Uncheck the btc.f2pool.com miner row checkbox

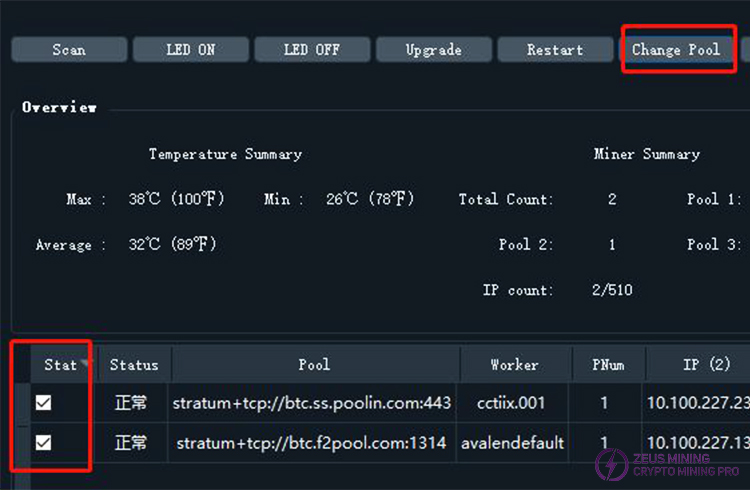(44, 442)
